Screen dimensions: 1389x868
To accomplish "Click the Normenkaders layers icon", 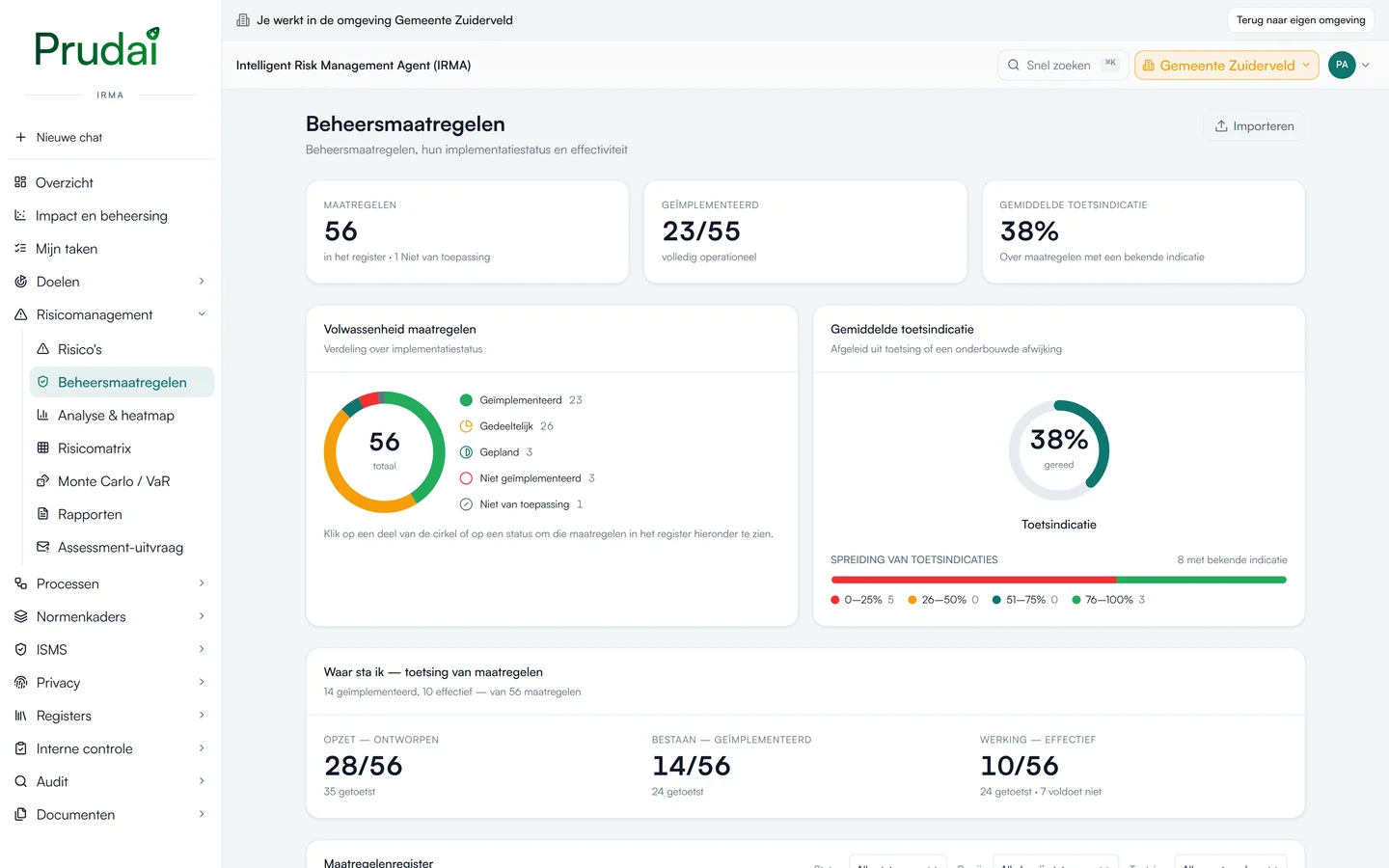I will (x=20, y=616).
